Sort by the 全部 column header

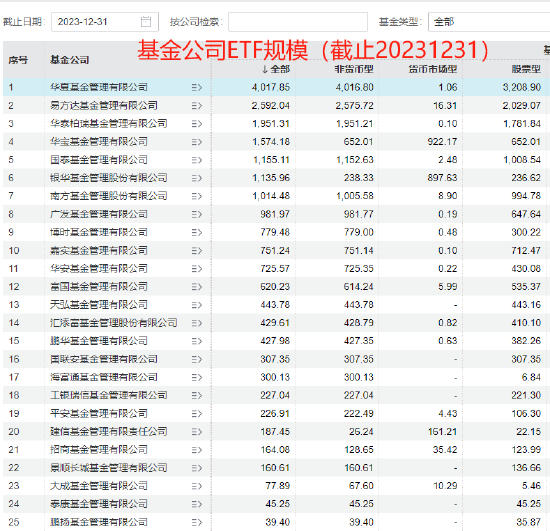pos(276,69)
